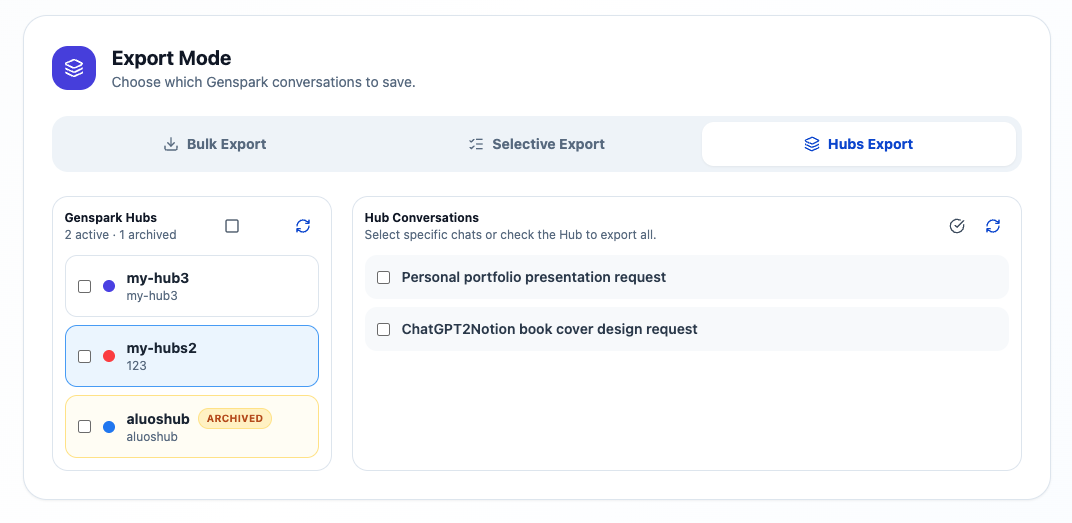The width and height of the screenshot is (1072, 523).
Task: Click the Bulk Export download icon
Action: click(x=171, y=144)
